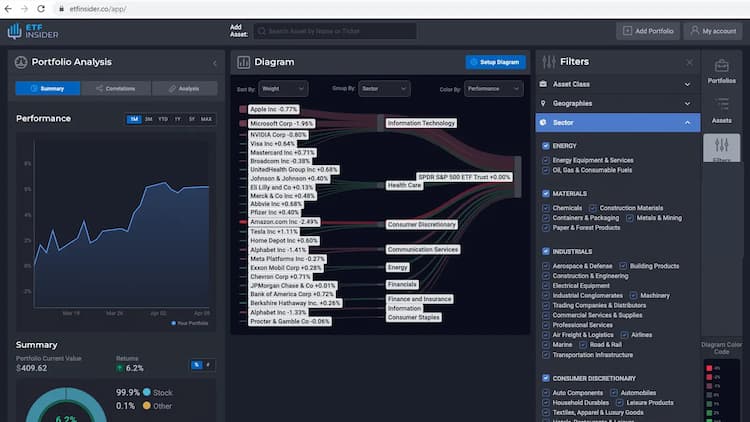This screenshot has height=422, width=750.
Task: Click the Geographies pin icon
Action: [x=543, y=103]
